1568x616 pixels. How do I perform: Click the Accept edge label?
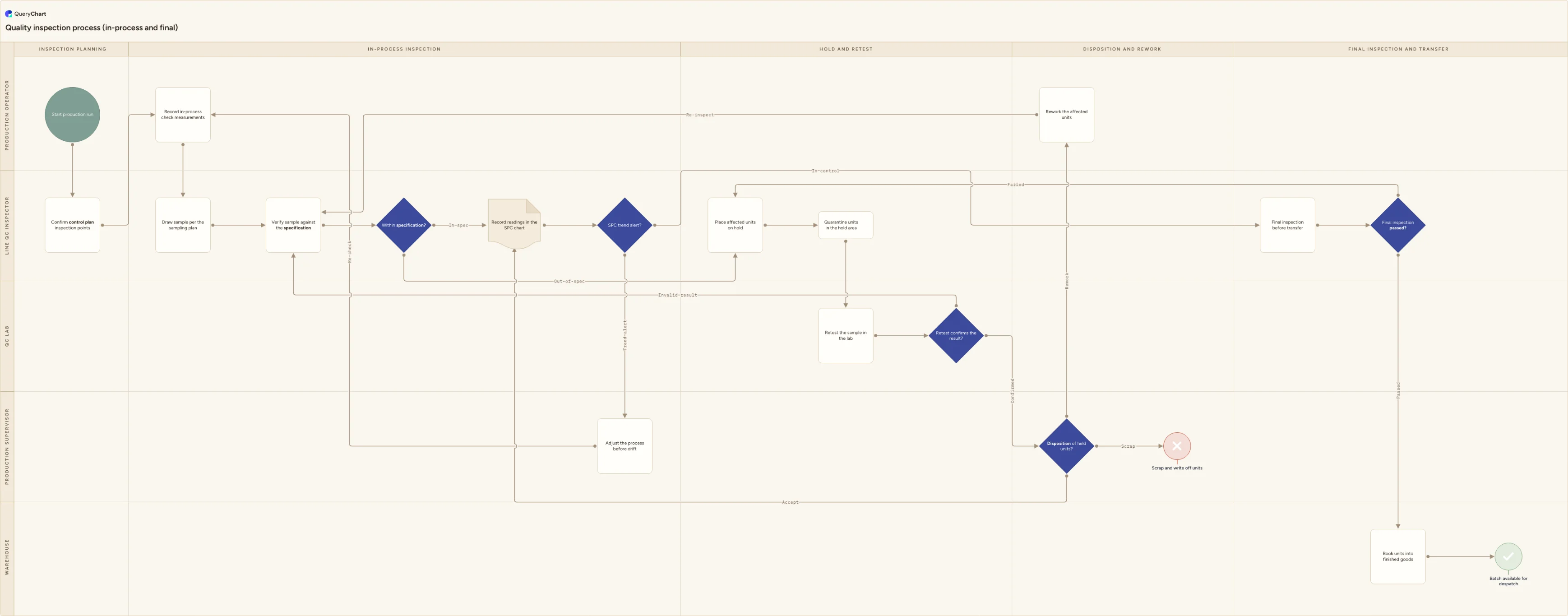[x=790, y=502]
